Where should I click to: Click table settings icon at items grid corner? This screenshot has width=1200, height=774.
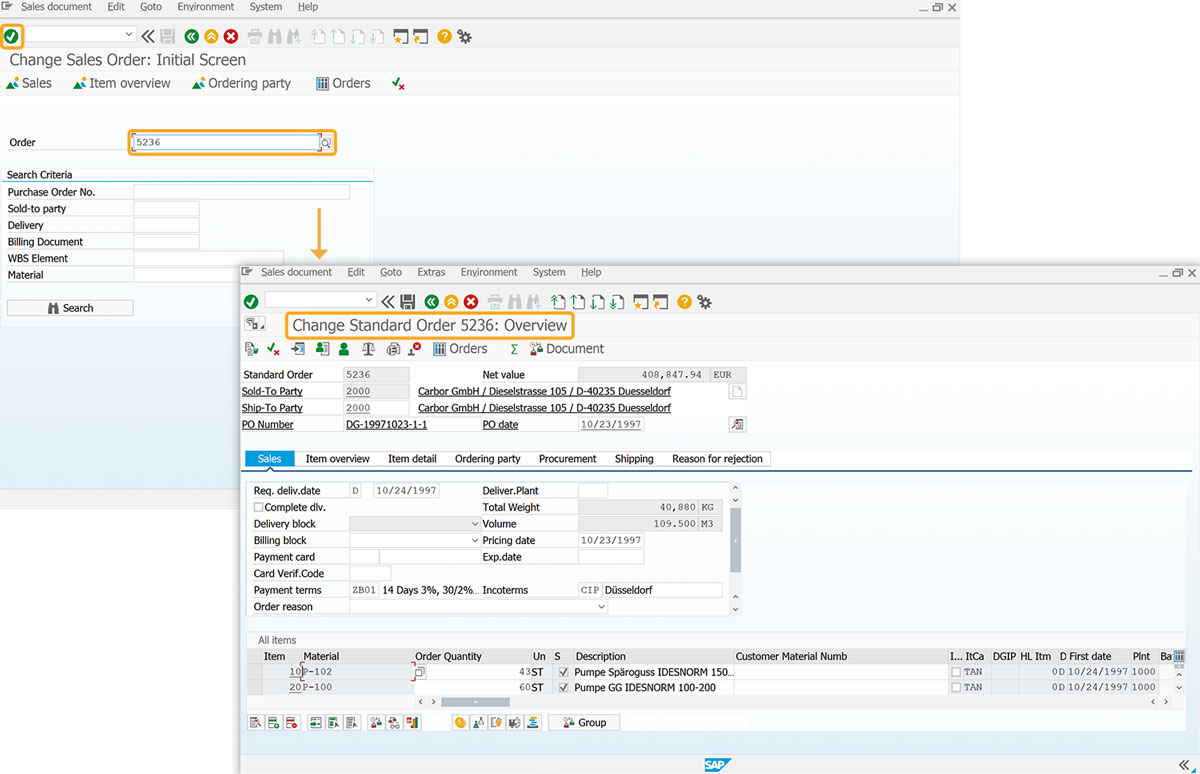click(x=1179, y=656)
